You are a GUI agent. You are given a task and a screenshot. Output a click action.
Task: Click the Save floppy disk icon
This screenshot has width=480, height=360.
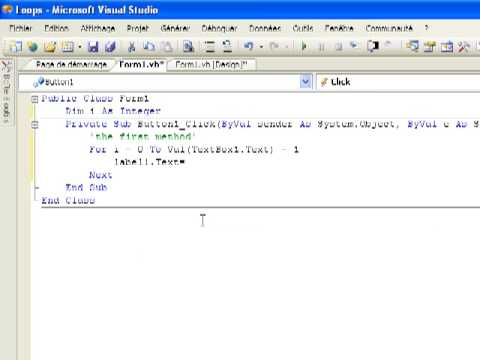(x=93, y=47)
